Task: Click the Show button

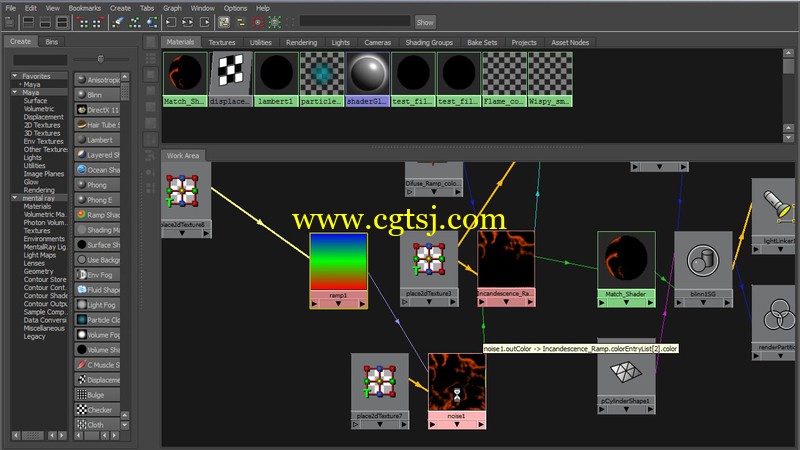Action: [425, 22]
